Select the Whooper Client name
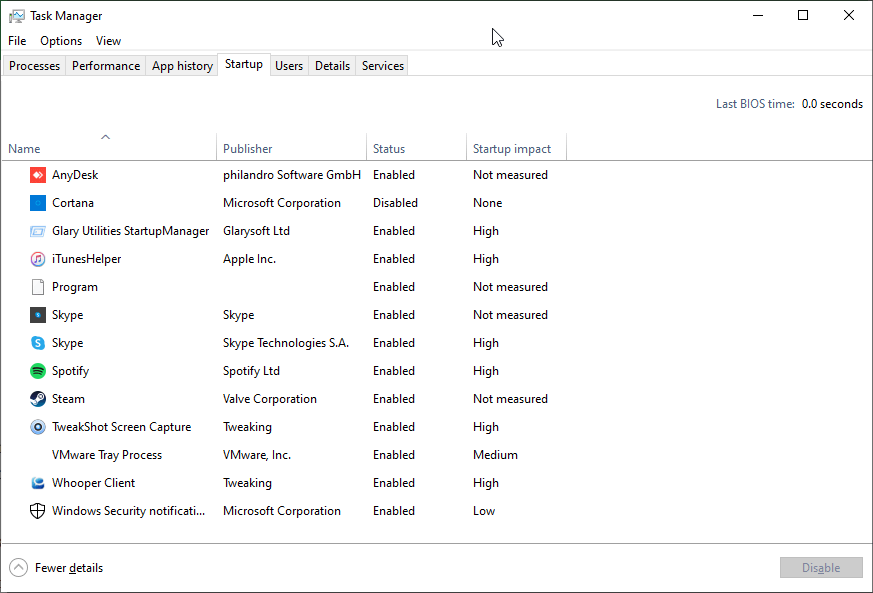Viewport: 873px width, 593px height. point(94,483)
